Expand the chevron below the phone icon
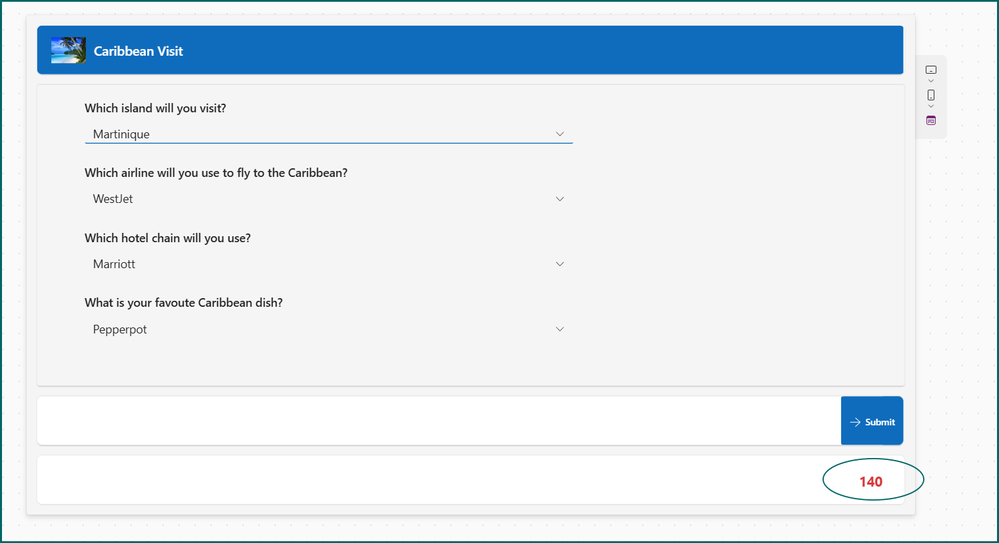The width and height of the screenshot is (999, 543). tap(931, 106)
